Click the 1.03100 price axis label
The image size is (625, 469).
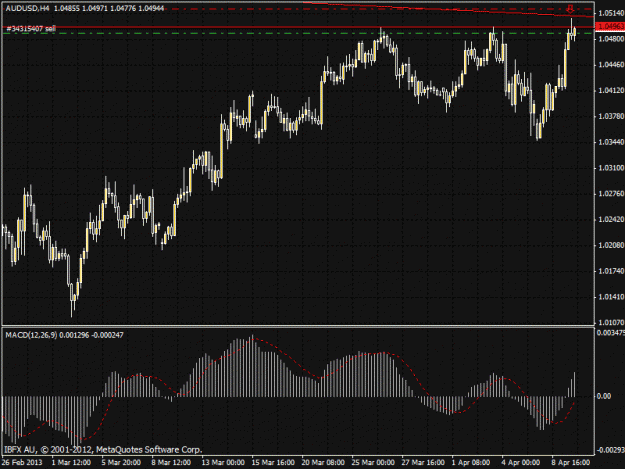point(611,168)
